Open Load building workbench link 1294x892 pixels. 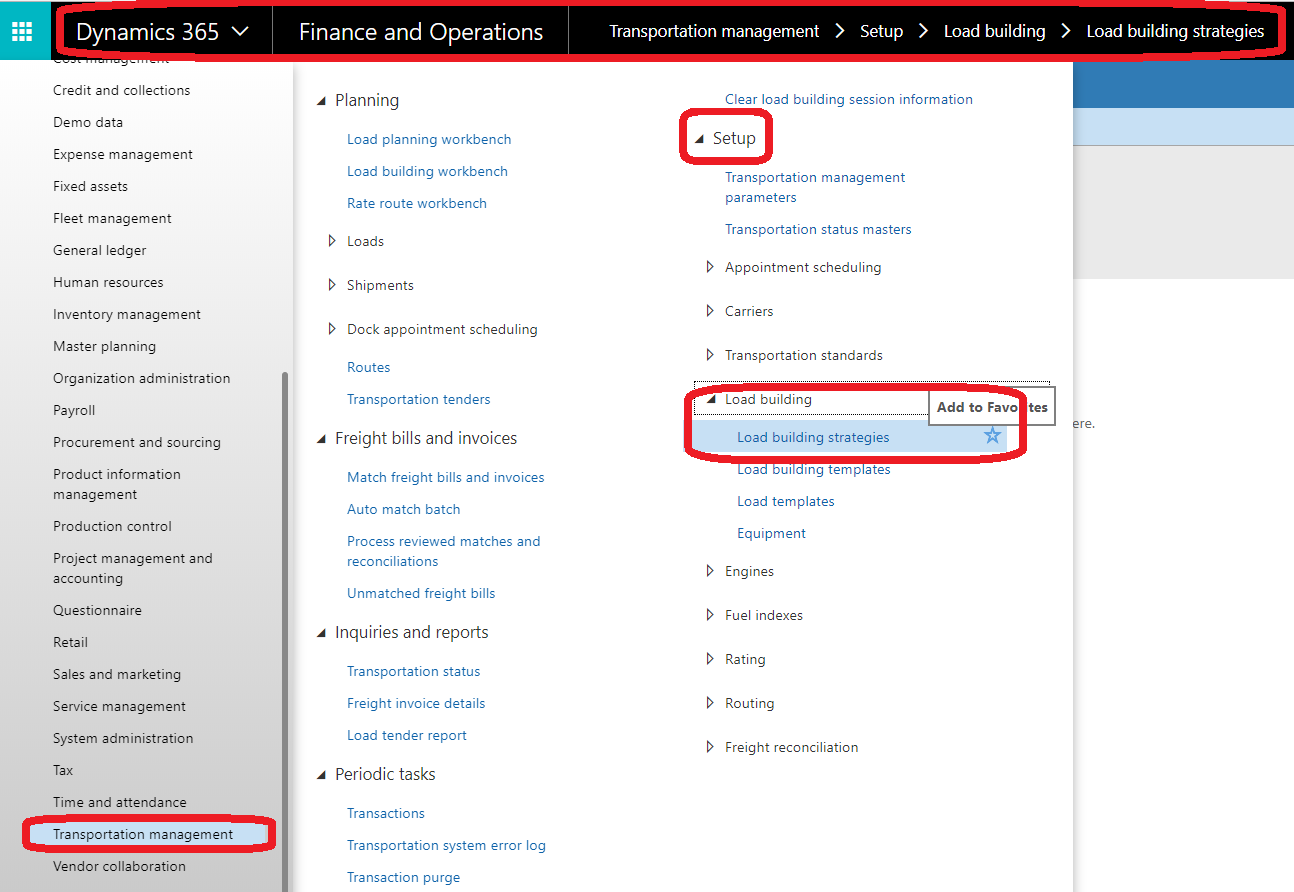tap(427, 171)
